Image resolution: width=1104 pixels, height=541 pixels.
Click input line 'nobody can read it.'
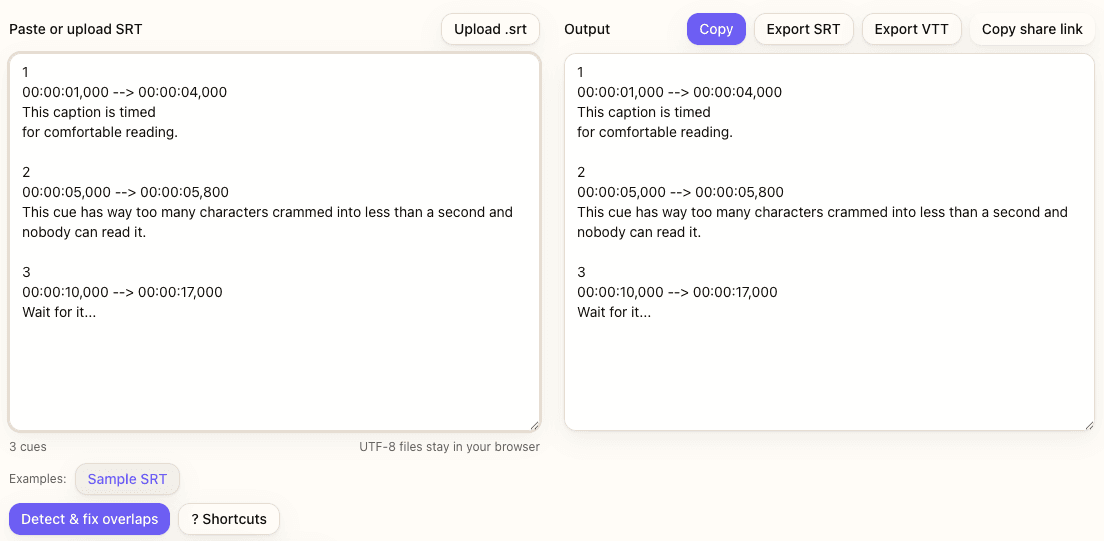click(x=84, y=232)
